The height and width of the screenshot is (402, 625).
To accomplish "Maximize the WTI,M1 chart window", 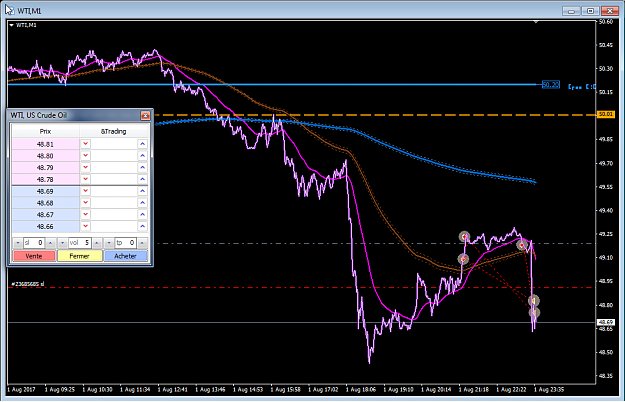I will tap(590, 11).
